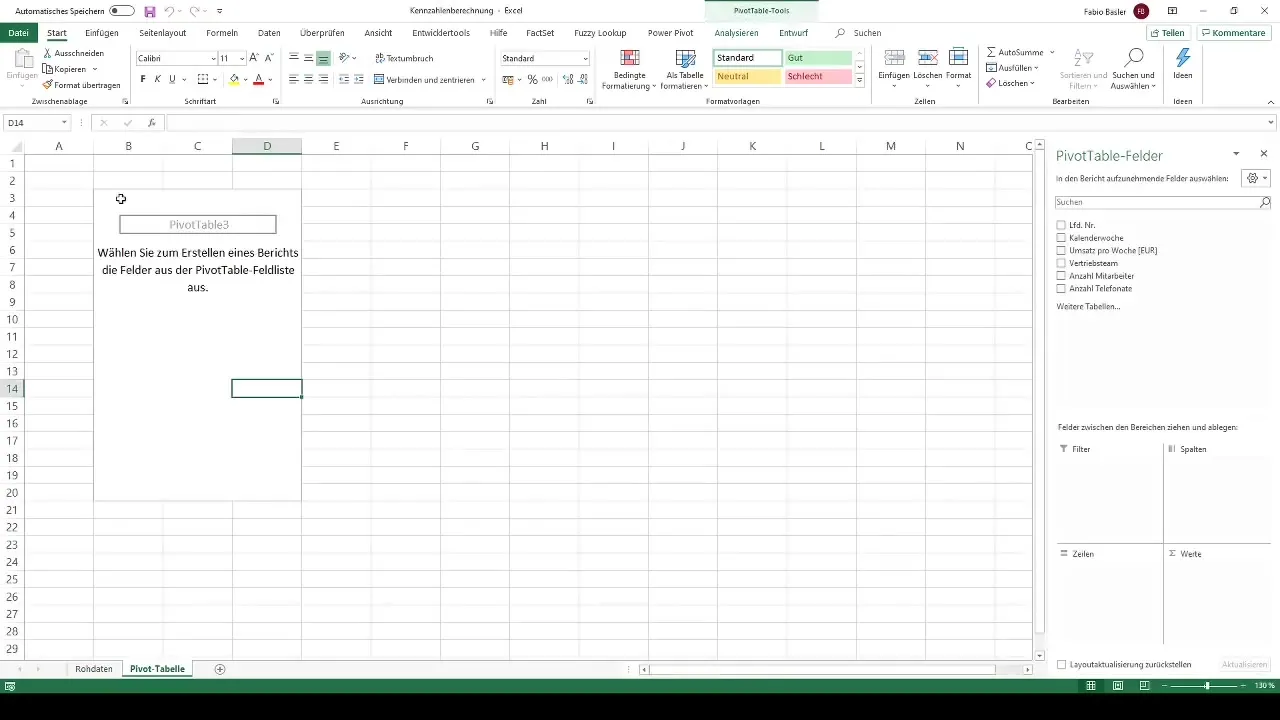
Task: Open the Analysieren tab
Action: (x=736, y=33)
